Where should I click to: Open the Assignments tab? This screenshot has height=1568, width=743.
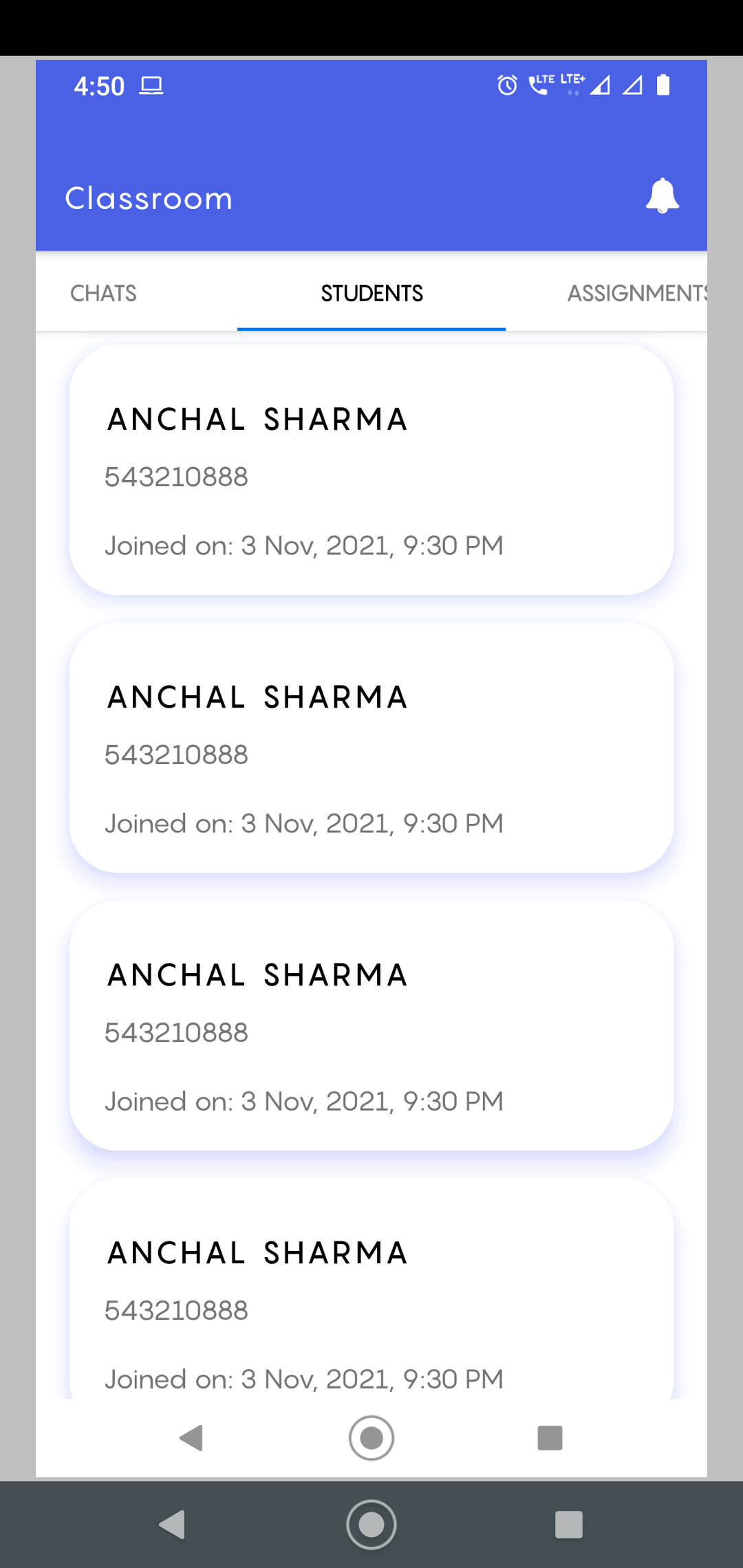(x=637, y=293)
